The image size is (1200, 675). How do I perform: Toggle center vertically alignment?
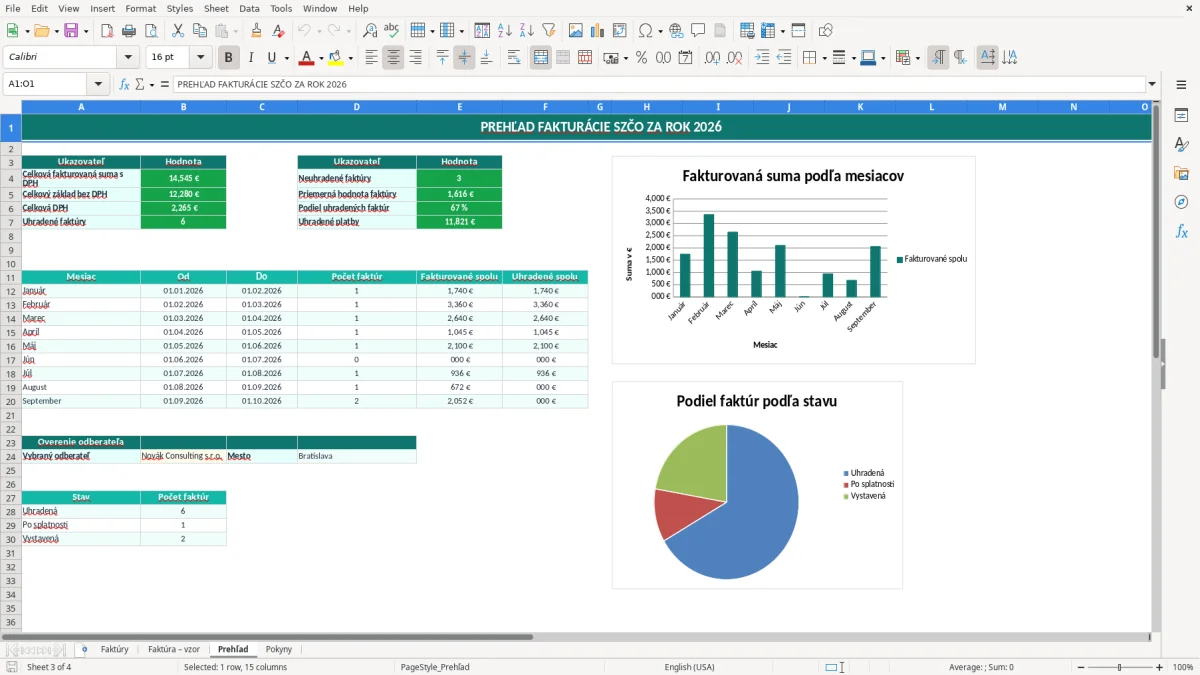(x=464, y=58)
